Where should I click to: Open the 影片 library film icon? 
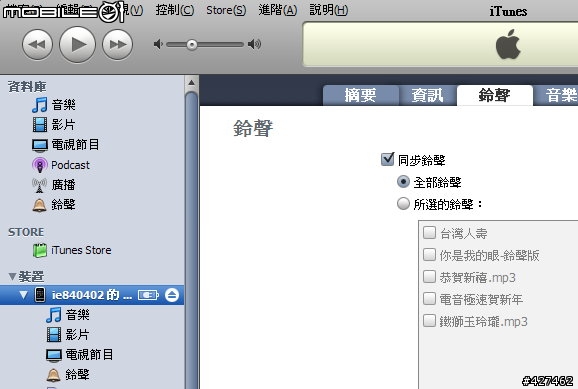(x=39, y=125)
